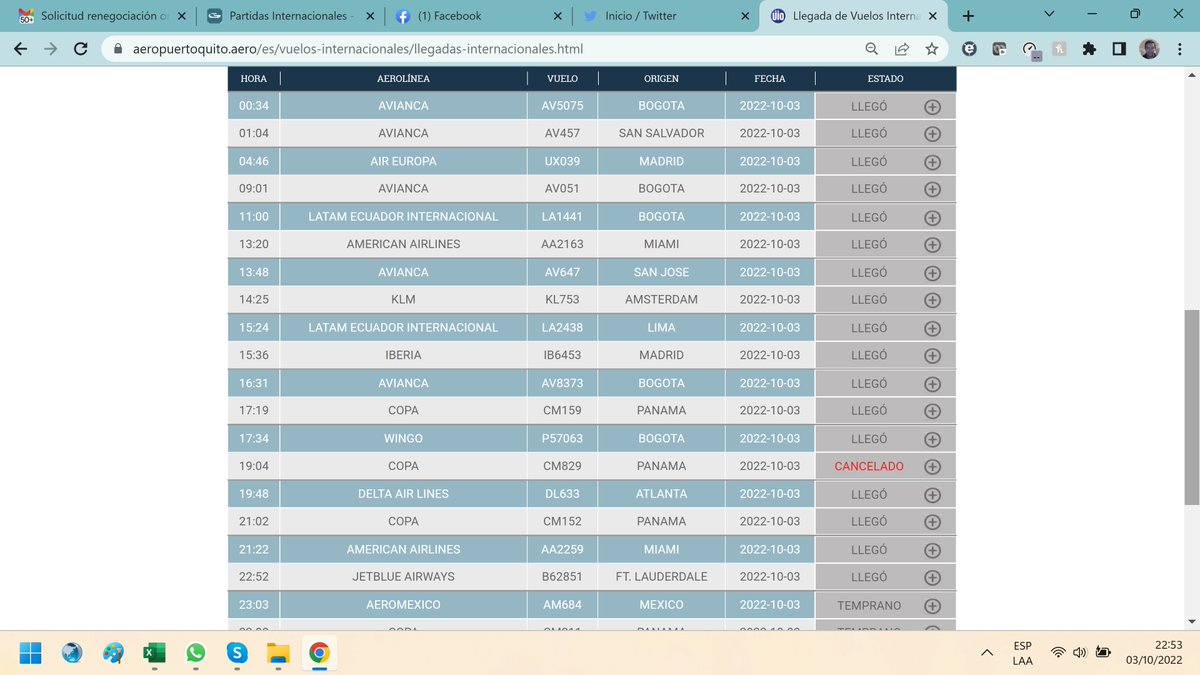The height and width of the screenshot is (675, 1200).
Task: Expand details for flight AV5075 from Bogota
Action: pos(932,107)
